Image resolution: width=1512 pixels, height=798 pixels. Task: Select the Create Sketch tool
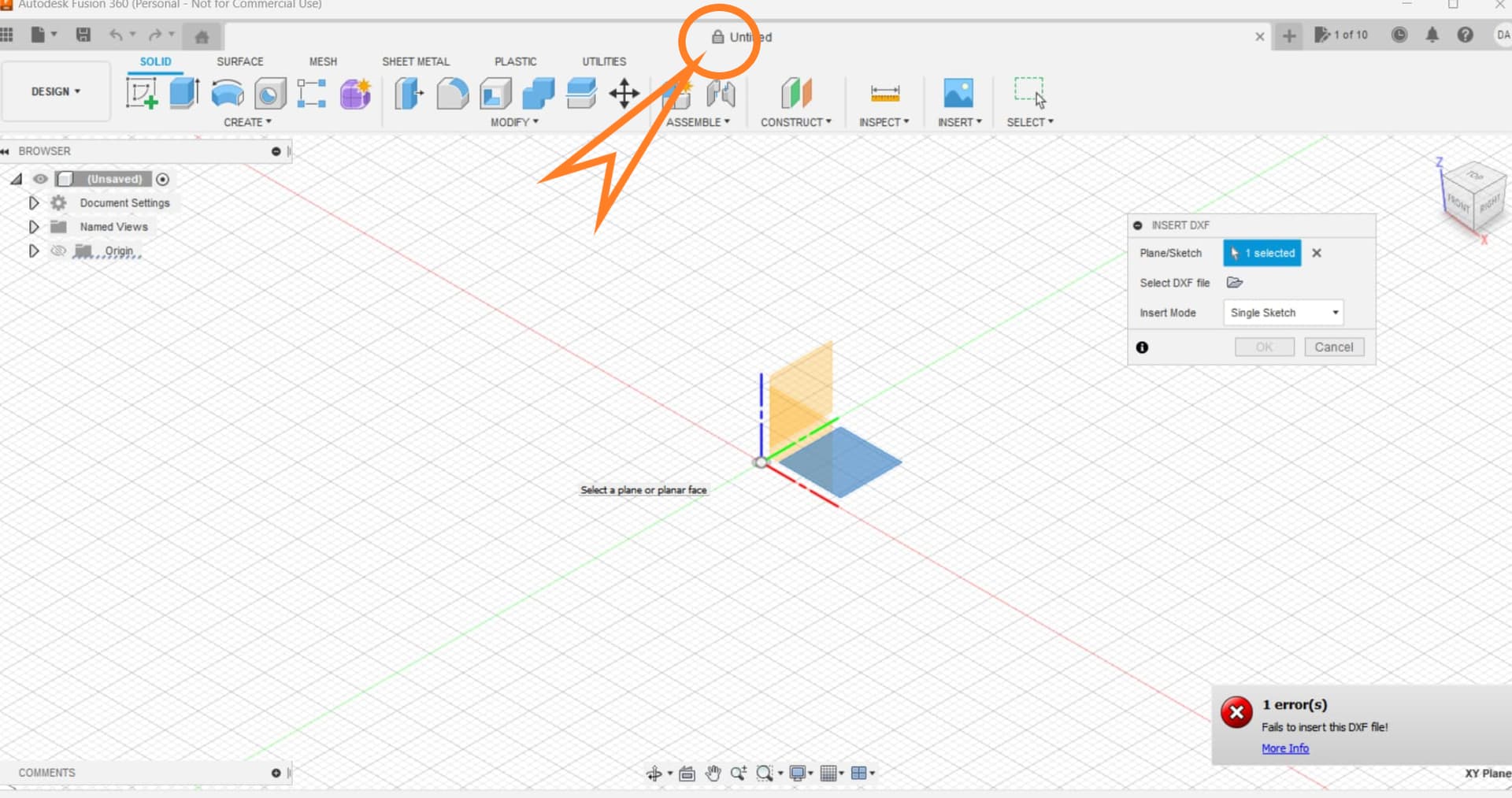[x=143, y=92]
